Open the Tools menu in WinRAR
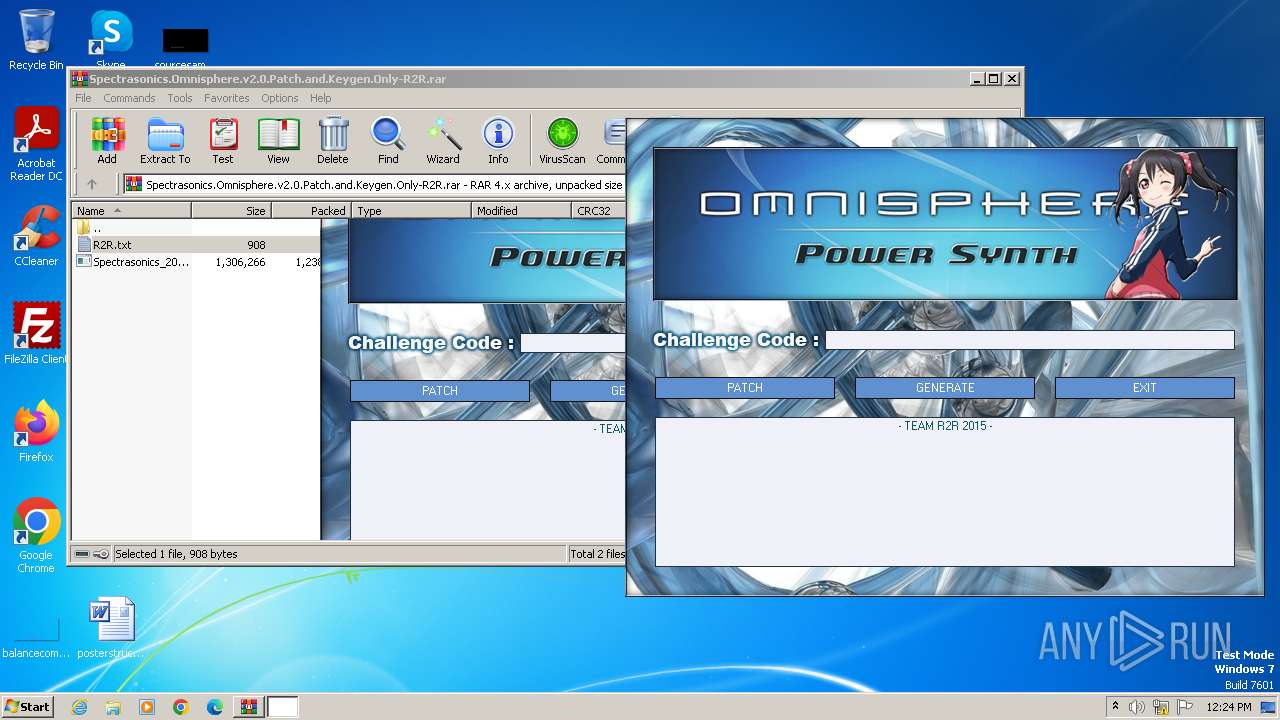The image size is (1280, 720). (x=180, y=98)
